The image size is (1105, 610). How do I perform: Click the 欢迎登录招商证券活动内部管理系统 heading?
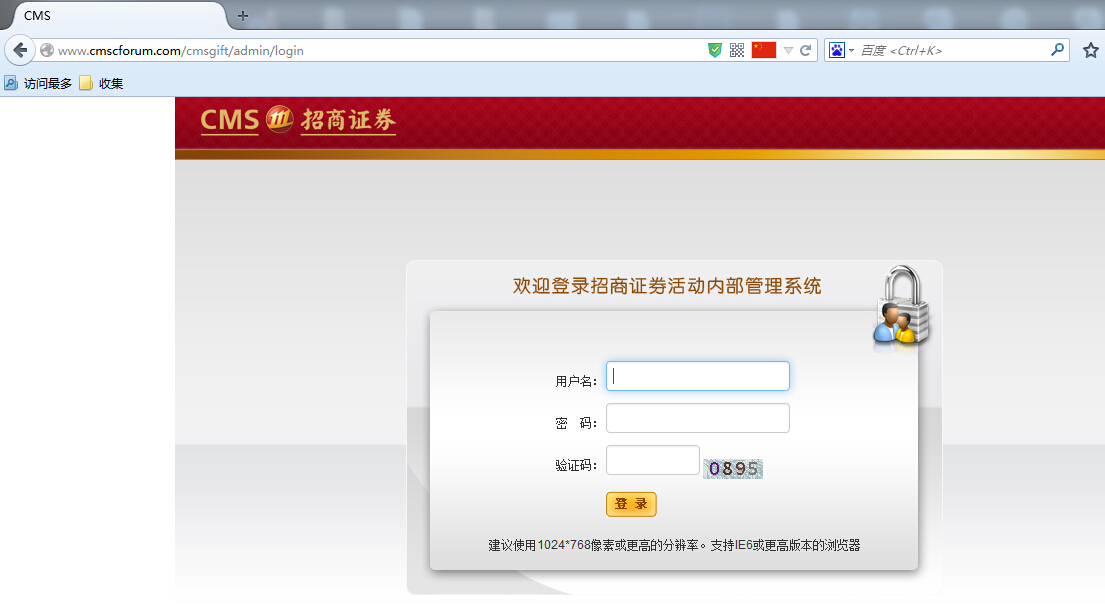(667, 286)
